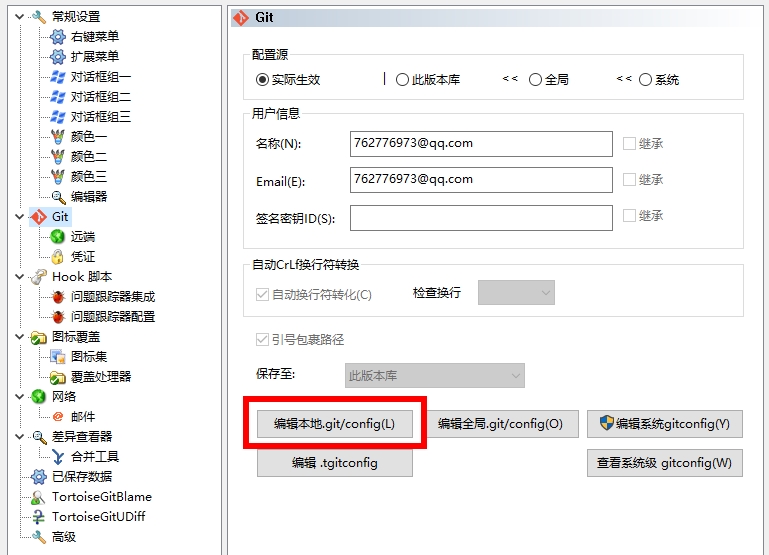Collapse the 常规设置 tree node
The width and height of the screenshot is (769, 555).
pos(20,17)
